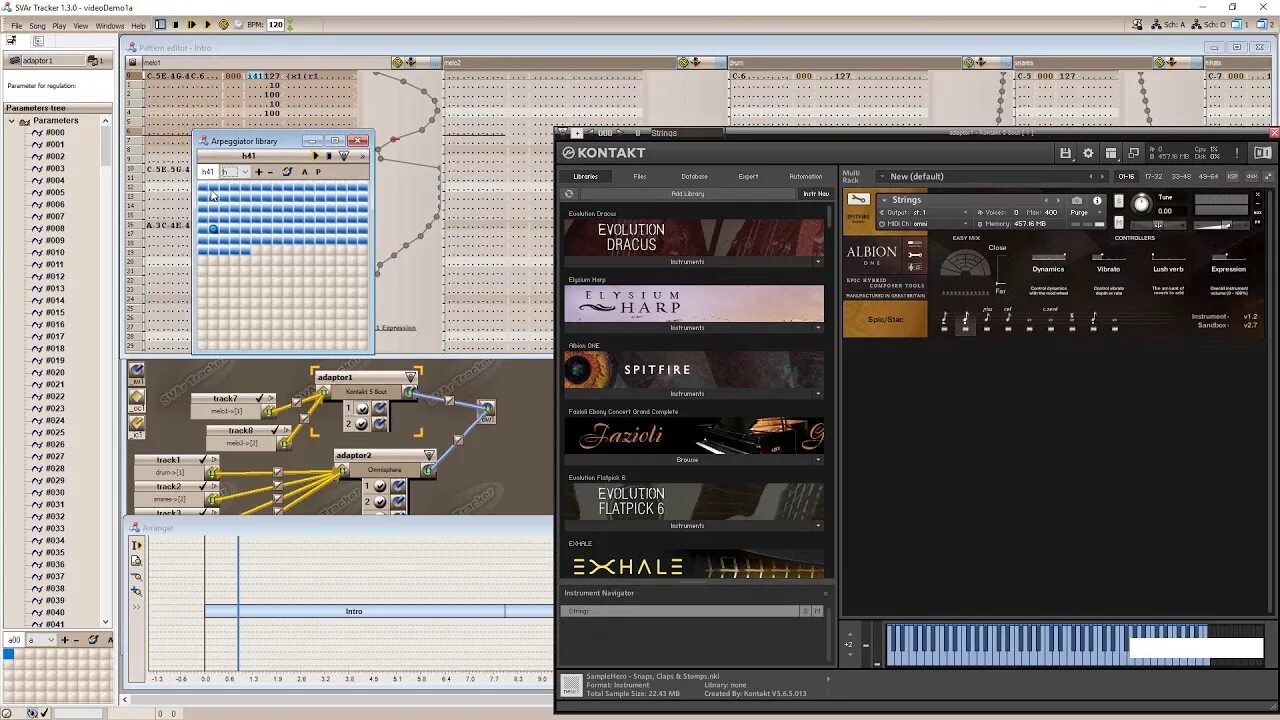
Task: Toggle the track7 checkmark
Action: point(259,398)
